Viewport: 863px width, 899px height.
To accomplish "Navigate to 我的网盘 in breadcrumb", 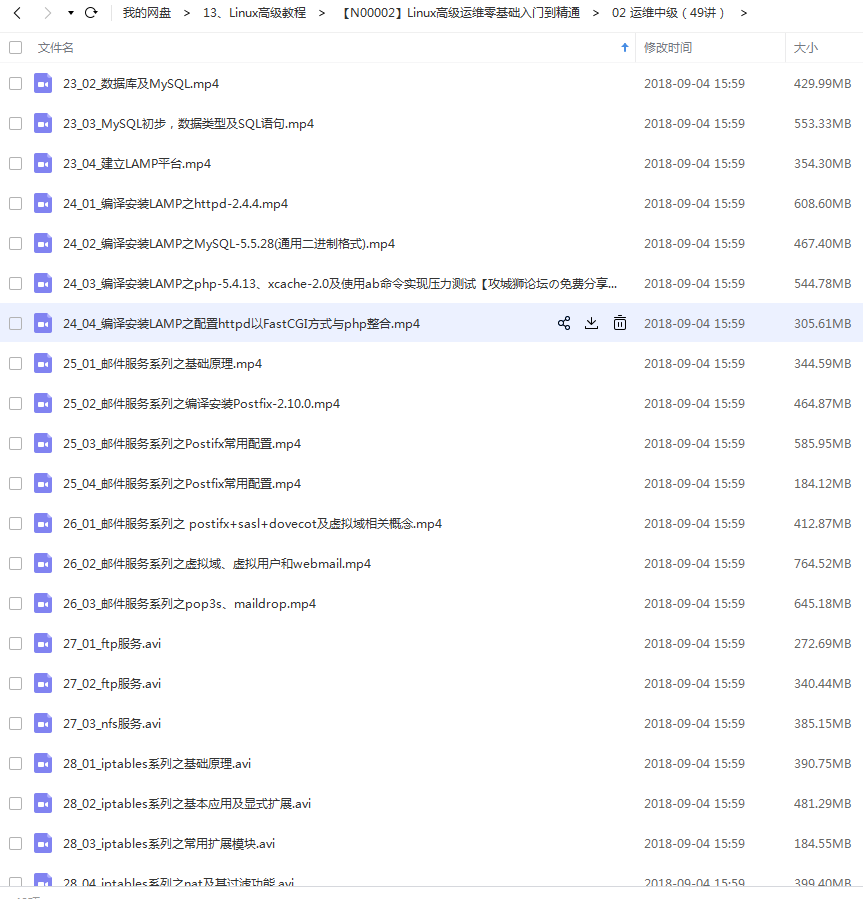I will [x=147, y=13].
